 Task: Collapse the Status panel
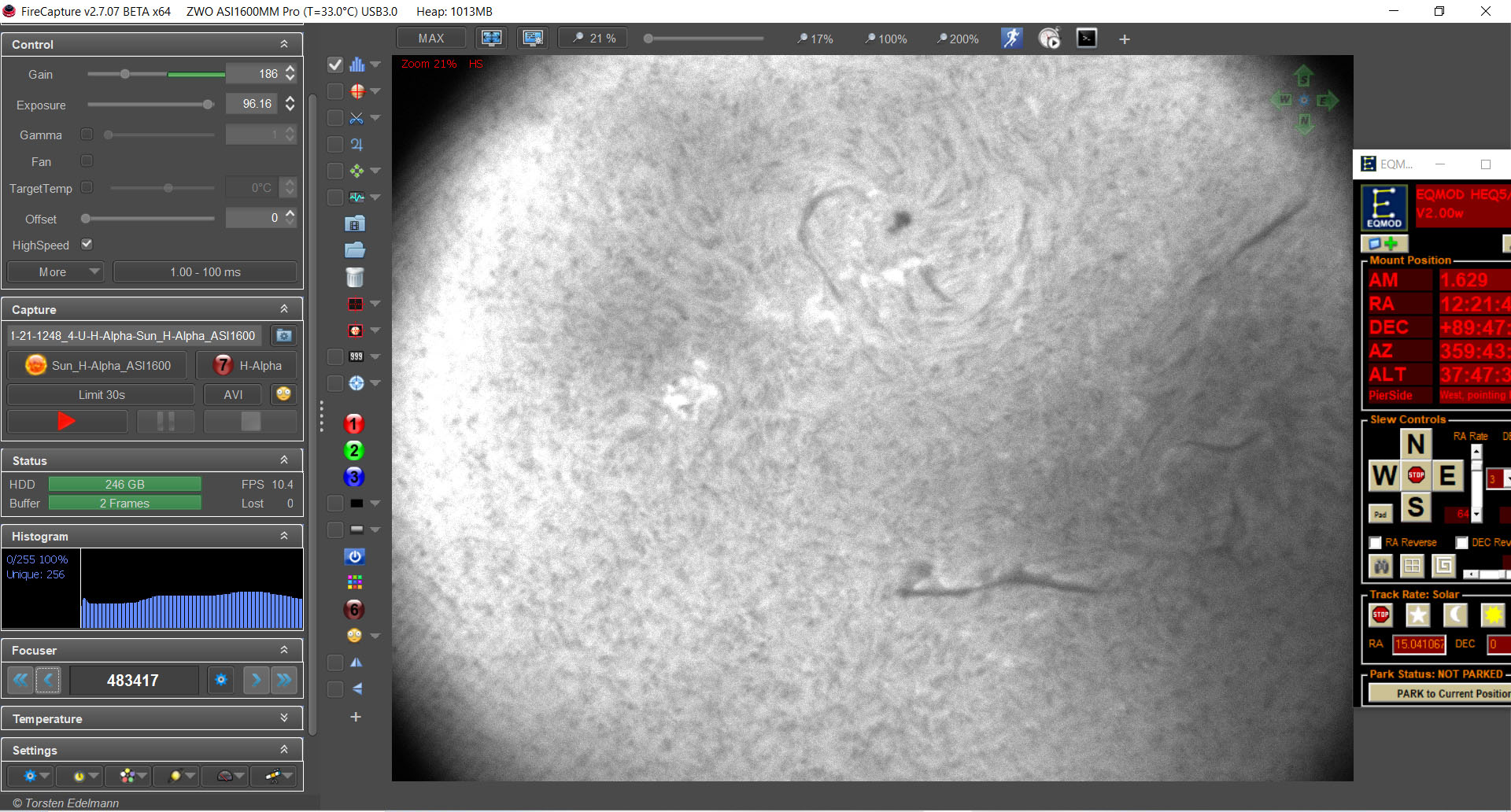pyautogui.click(x=284, y=460)
